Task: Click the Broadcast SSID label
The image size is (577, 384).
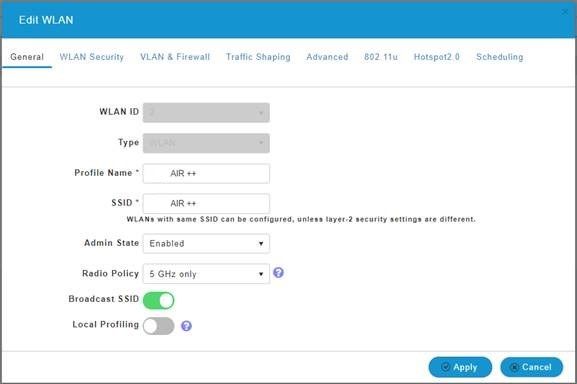Action: tap(104, 299)
